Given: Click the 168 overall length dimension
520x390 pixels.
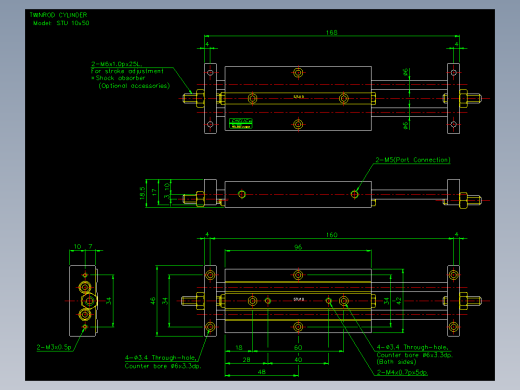Looking at the screenshot, I should [332, 32].
